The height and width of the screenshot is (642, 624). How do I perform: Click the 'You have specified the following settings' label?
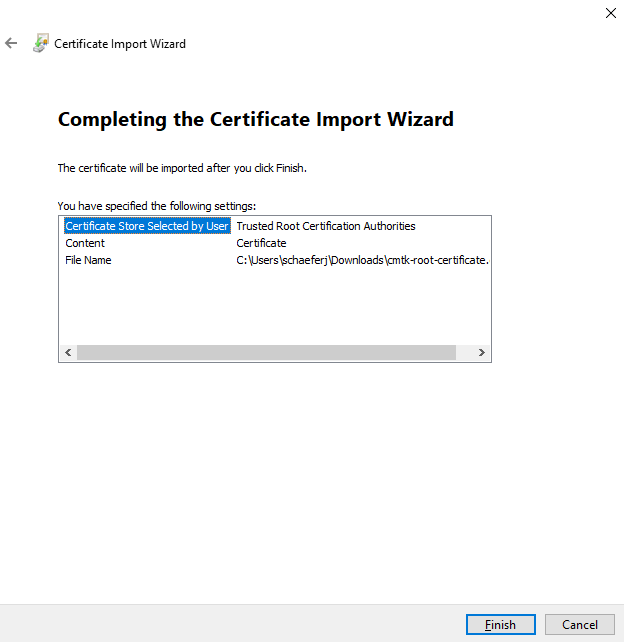pos(157,205)
